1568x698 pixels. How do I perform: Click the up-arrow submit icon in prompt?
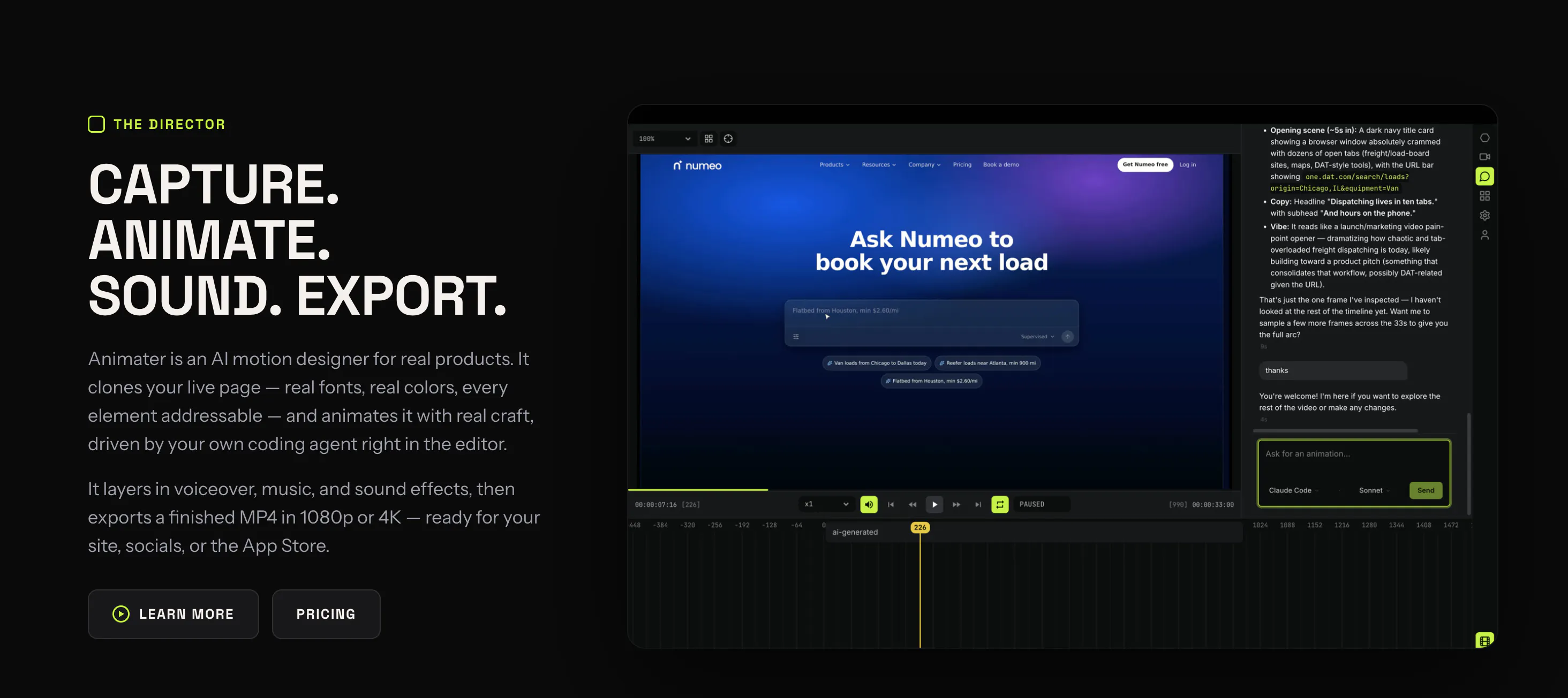coord(1067,337)
